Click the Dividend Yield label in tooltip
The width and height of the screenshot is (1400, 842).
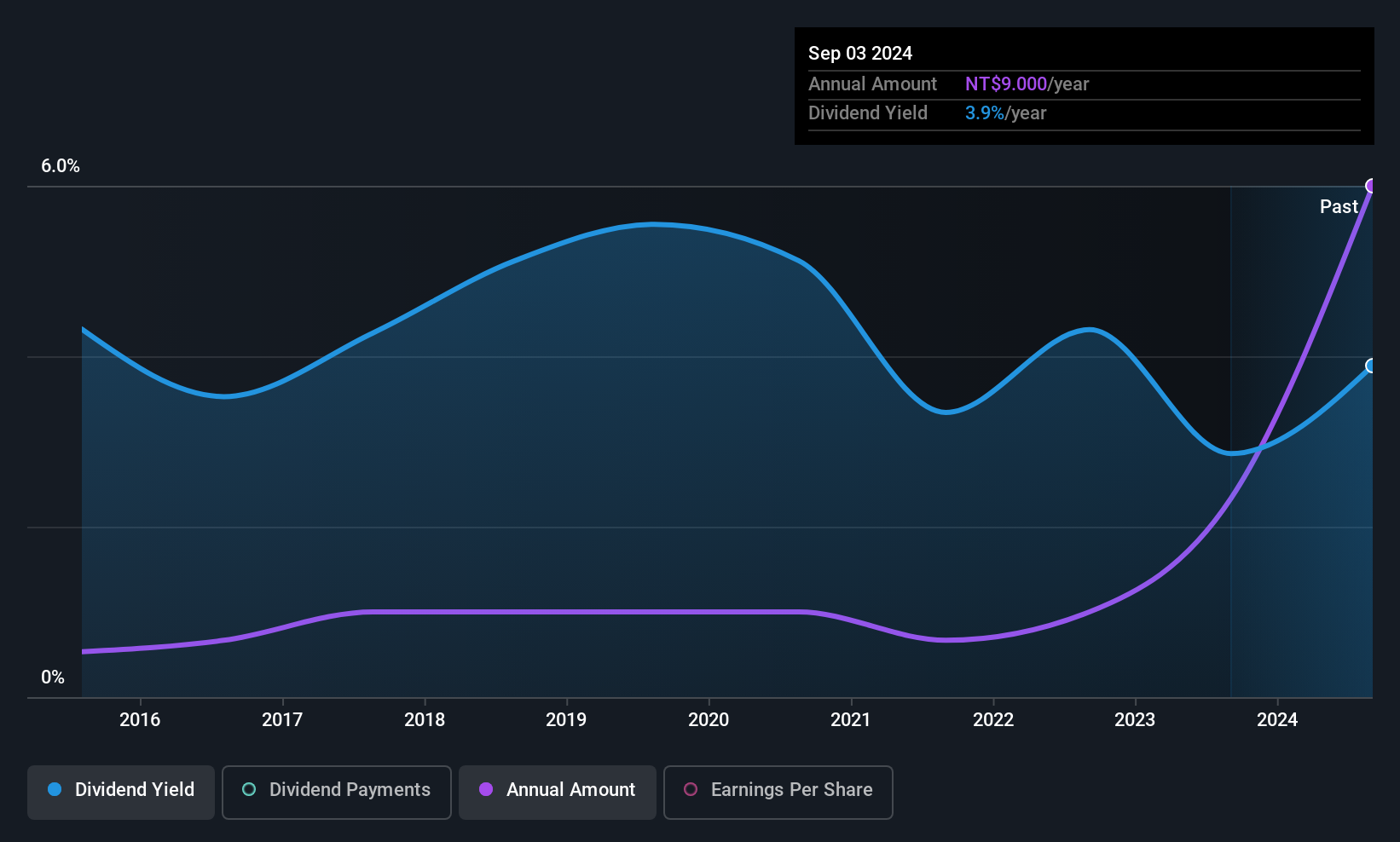point(868,113)
